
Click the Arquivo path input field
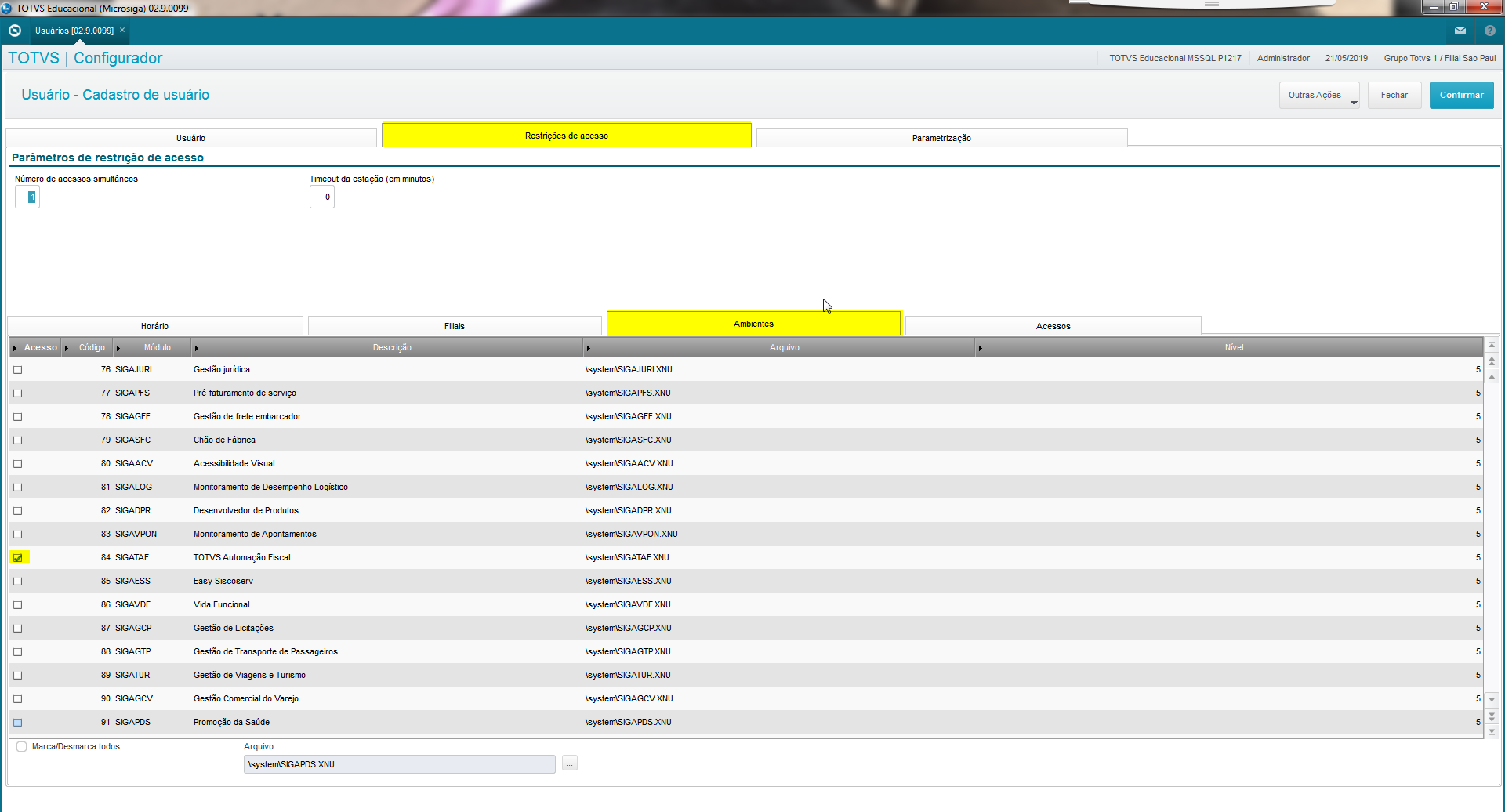pos(400,764)
